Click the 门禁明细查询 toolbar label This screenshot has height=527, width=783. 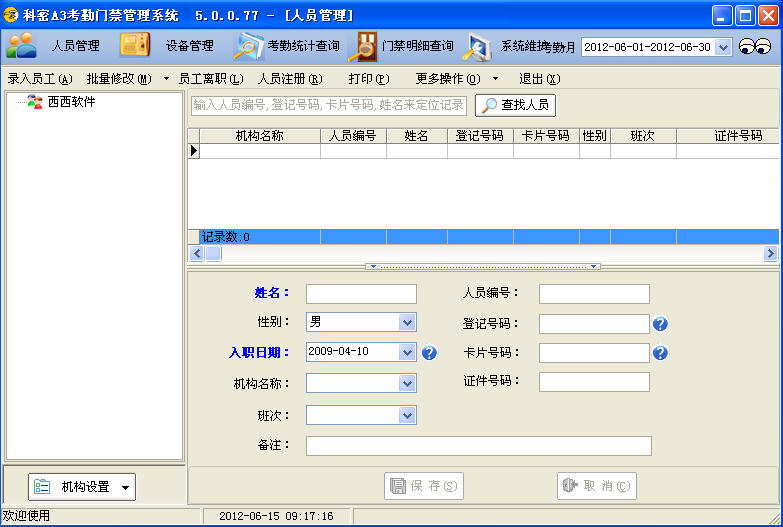[417, 46]
